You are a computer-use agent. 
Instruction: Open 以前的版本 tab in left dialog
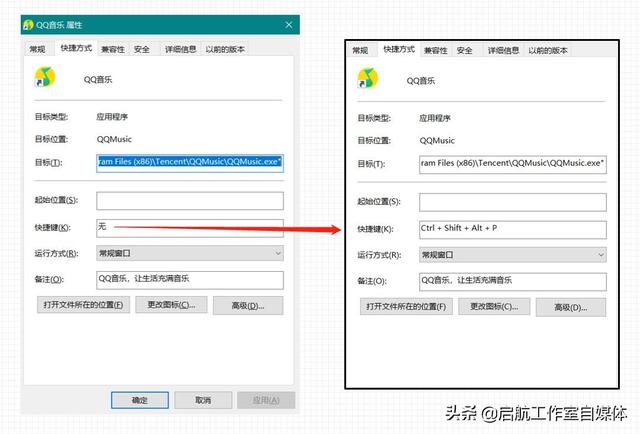point(225,49)
